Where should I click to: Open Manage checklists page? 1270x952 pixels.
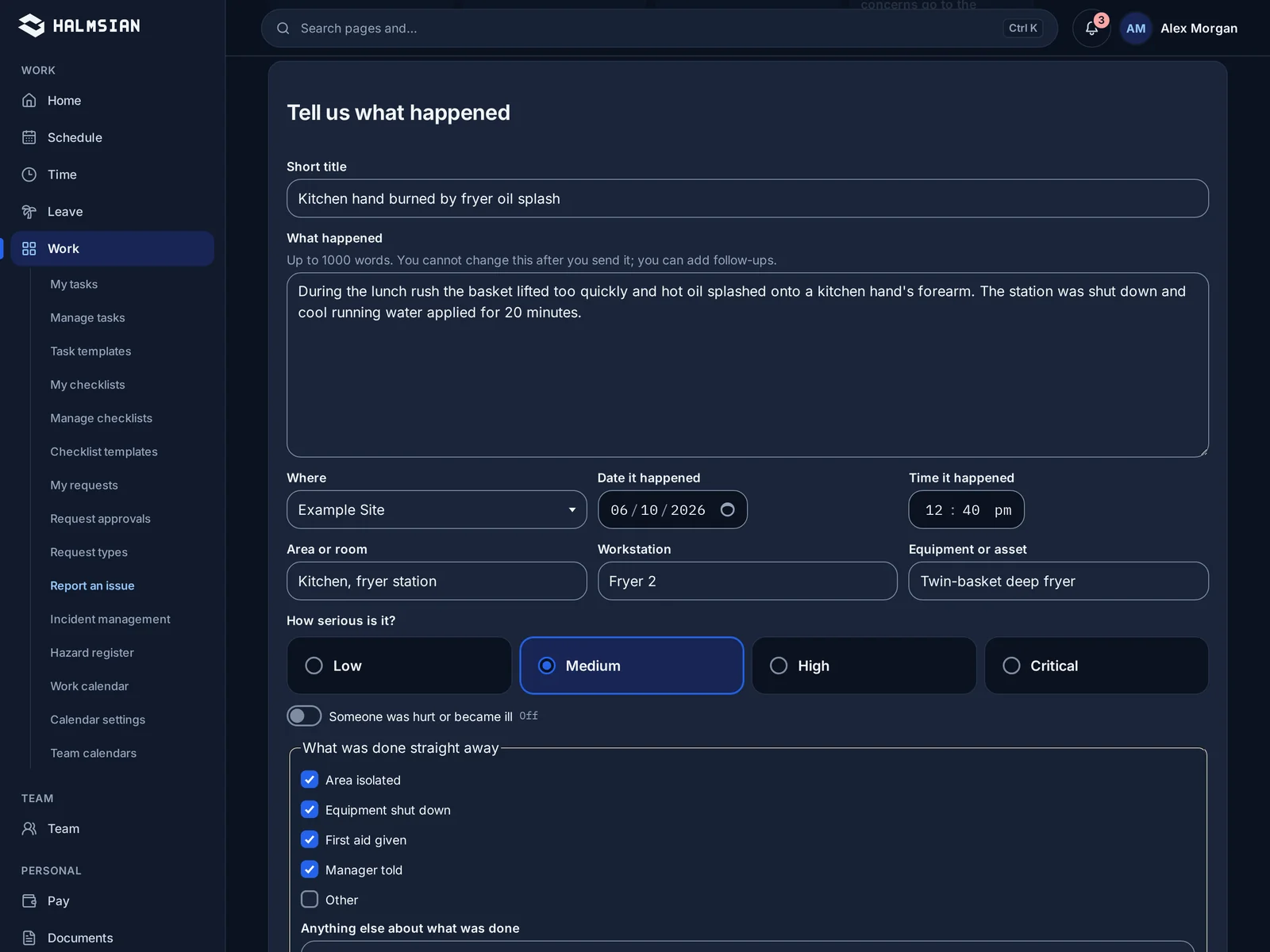tap(101, 418)
